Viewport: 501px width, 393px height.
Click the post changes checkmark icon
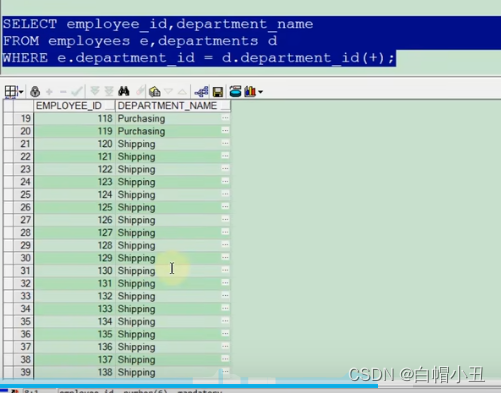point(77,91)
